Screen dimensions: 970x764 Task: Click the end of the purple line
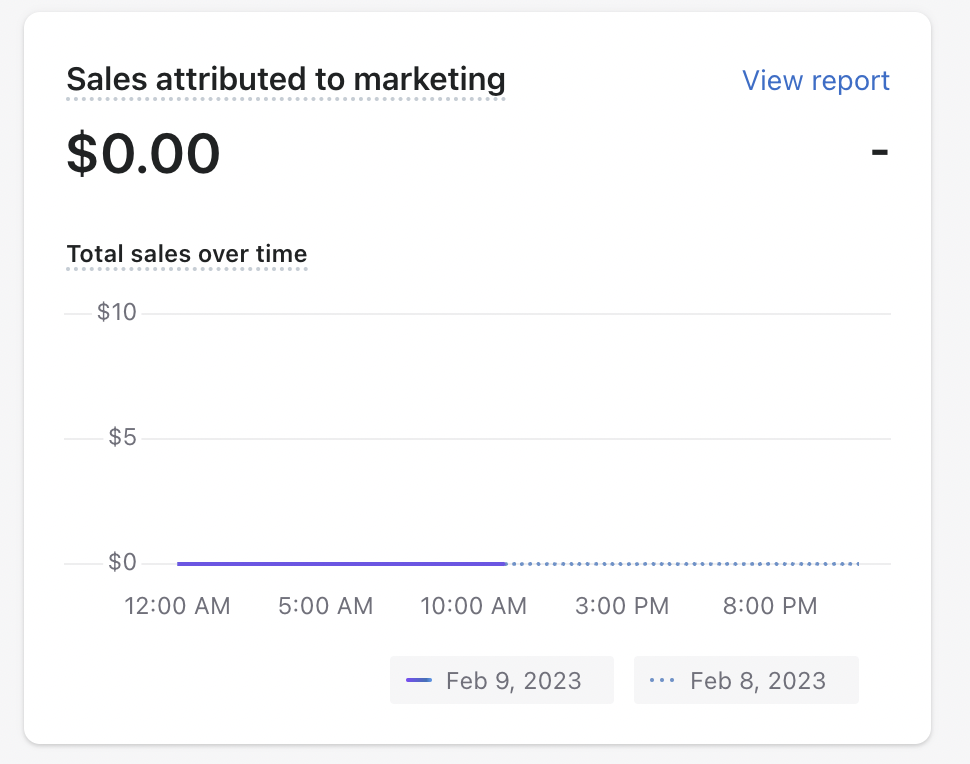[503, 564]
